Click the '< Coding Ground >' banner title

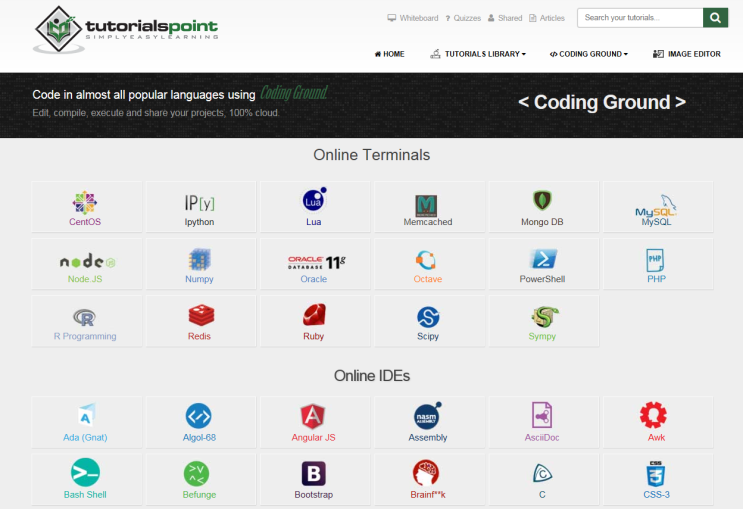(602, 102)
